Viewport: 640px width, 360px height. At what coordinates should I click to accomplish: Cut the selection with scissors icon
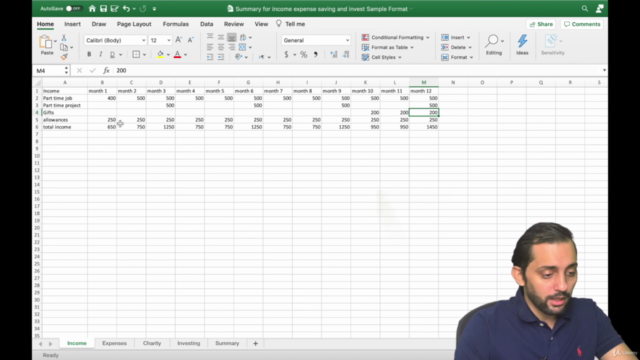pos(64,38)
